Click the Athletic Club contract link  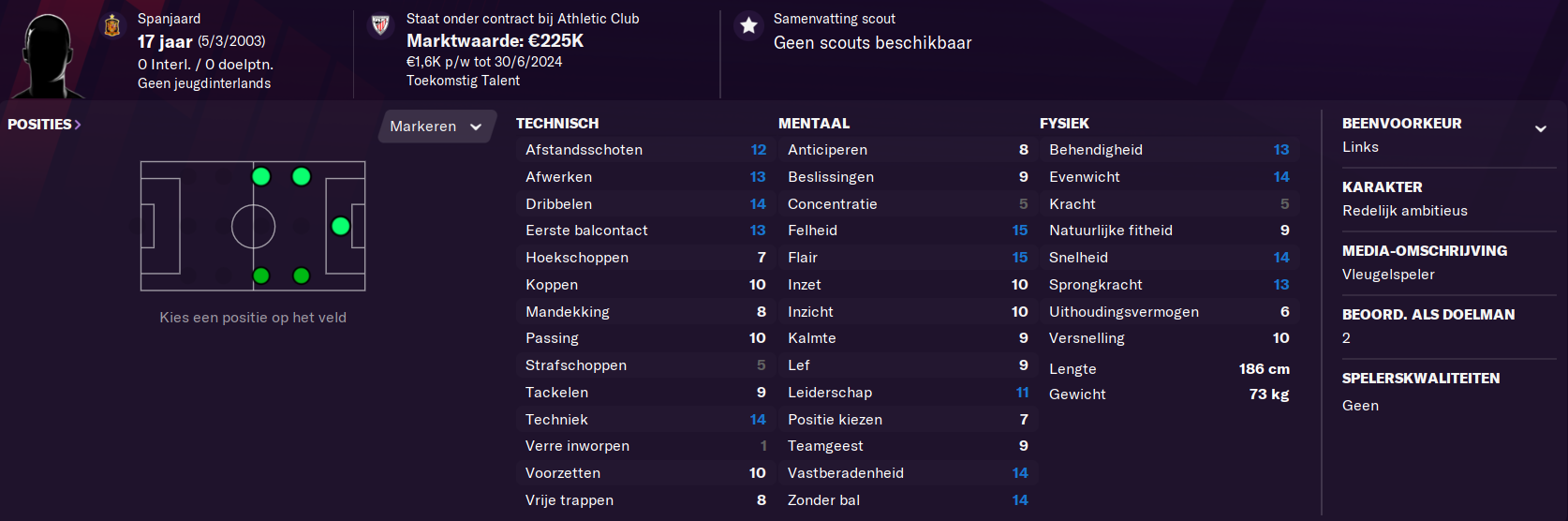[x=598, y=19]
